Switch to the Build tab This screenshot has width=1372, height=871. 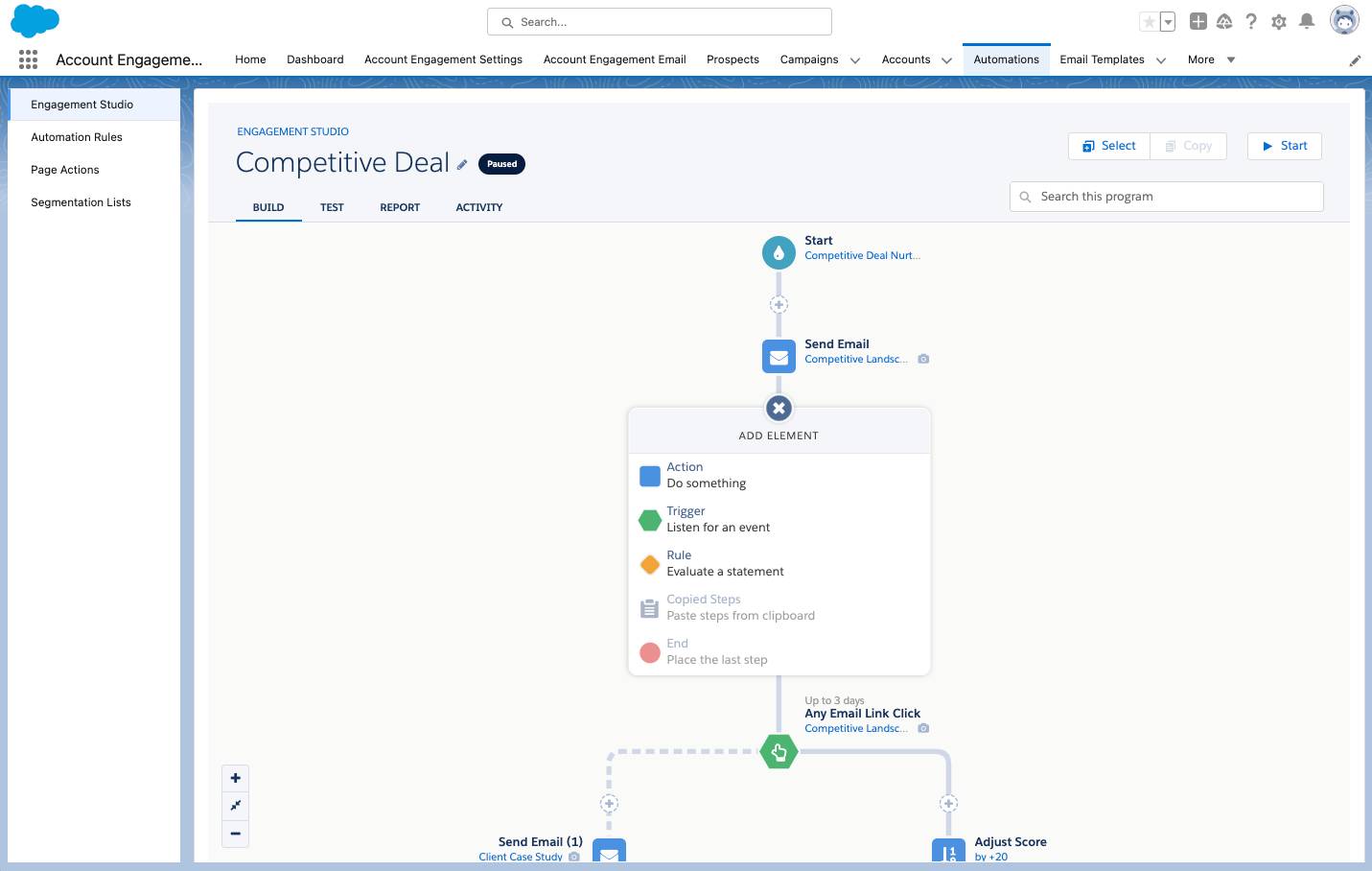[268, 207]
